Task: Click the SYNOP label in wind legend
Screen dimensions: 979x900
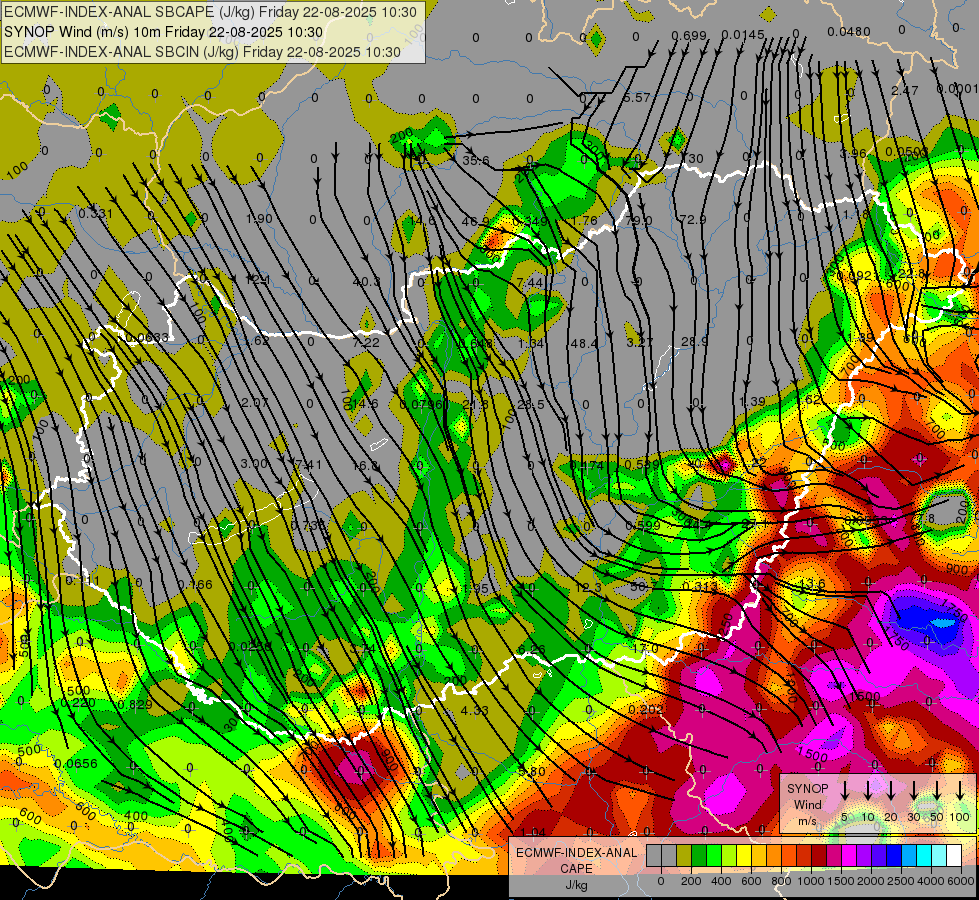Action: 807,788
